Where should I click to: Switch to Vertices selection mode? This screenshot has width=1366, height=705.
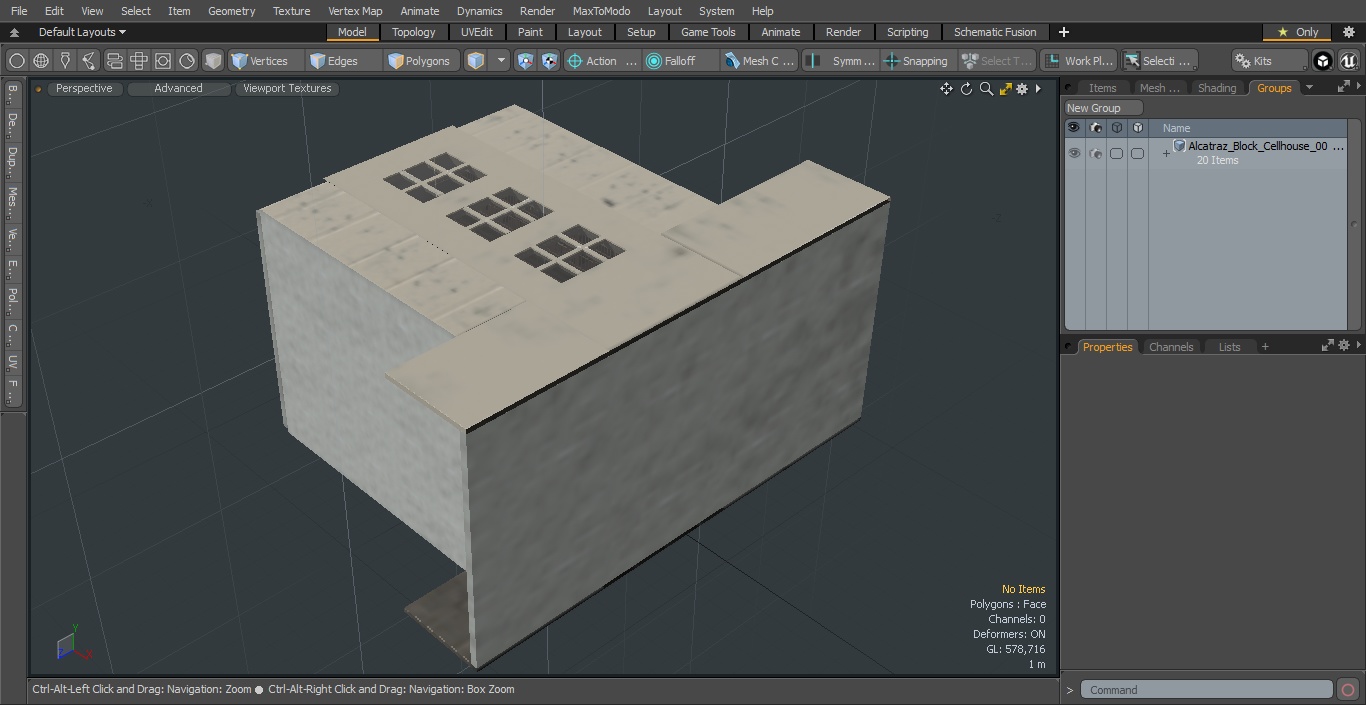(266, 61)
